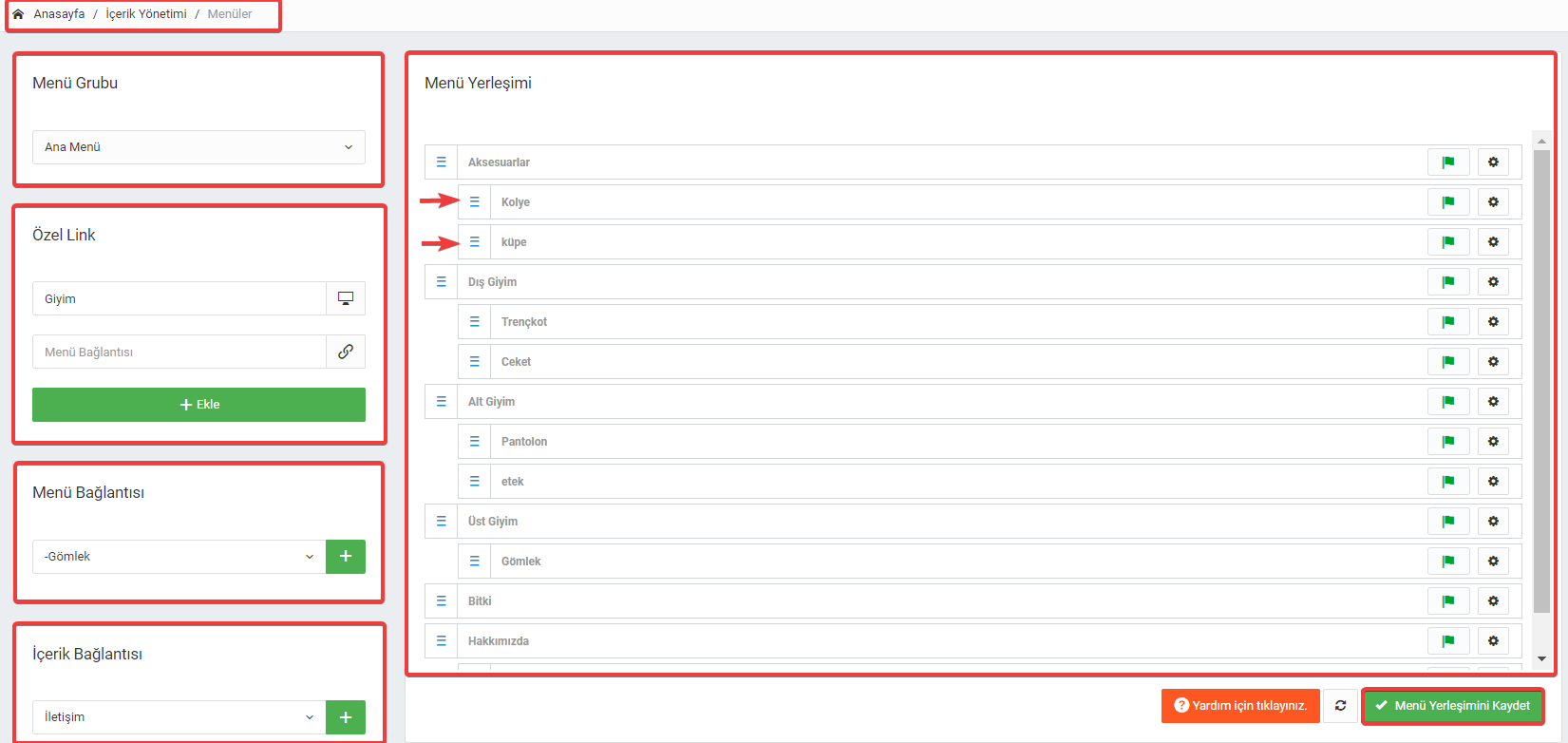Toggle green flag status for Ceket

(1448, 362)
